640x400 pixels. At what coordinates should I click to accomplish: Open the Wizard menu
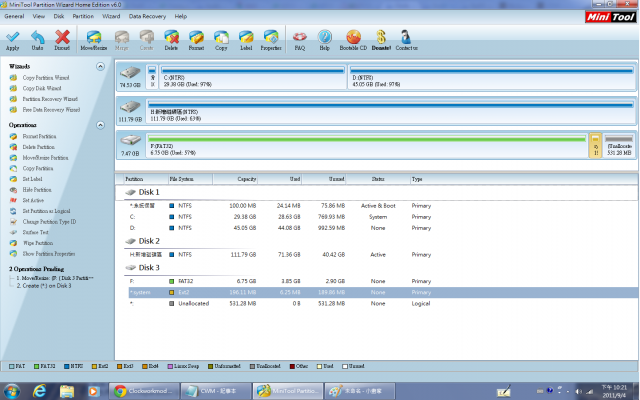[x=111, y=16]
